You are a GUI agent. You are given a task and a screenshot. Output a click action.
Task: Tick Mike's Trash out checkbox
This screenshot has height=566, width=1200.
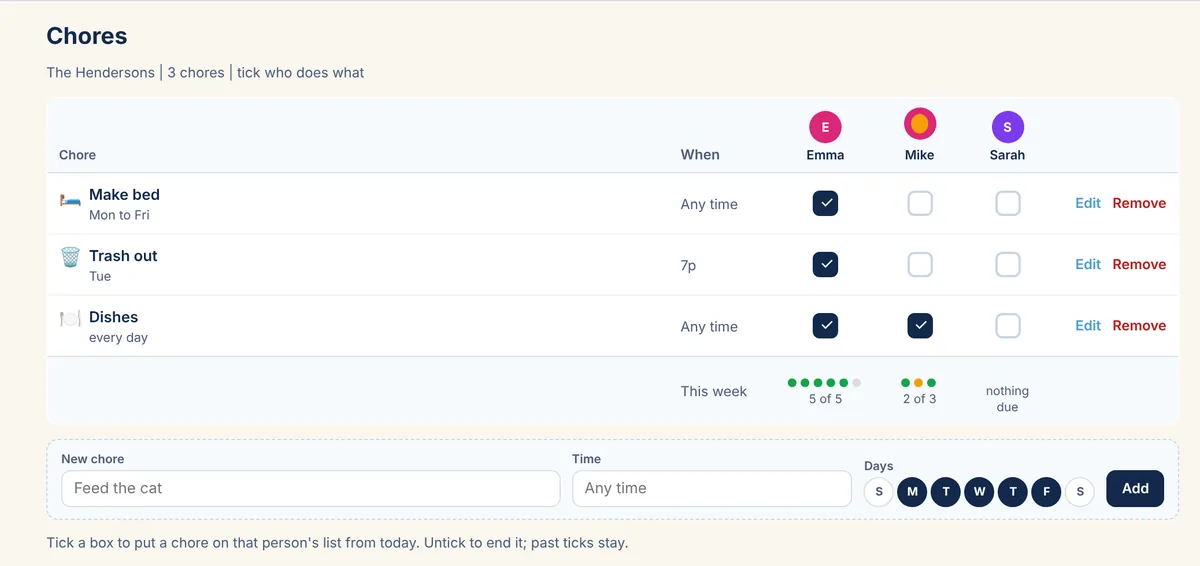[x=920, y=265]
